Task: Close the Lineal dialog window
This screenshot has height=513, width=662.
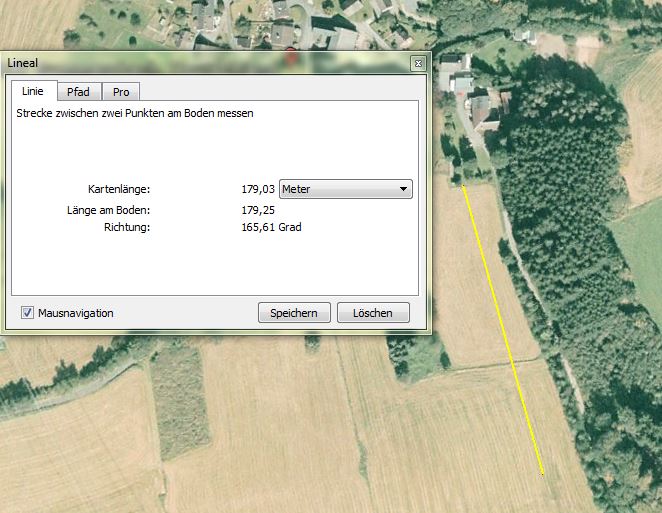Action: coord(418,62)
